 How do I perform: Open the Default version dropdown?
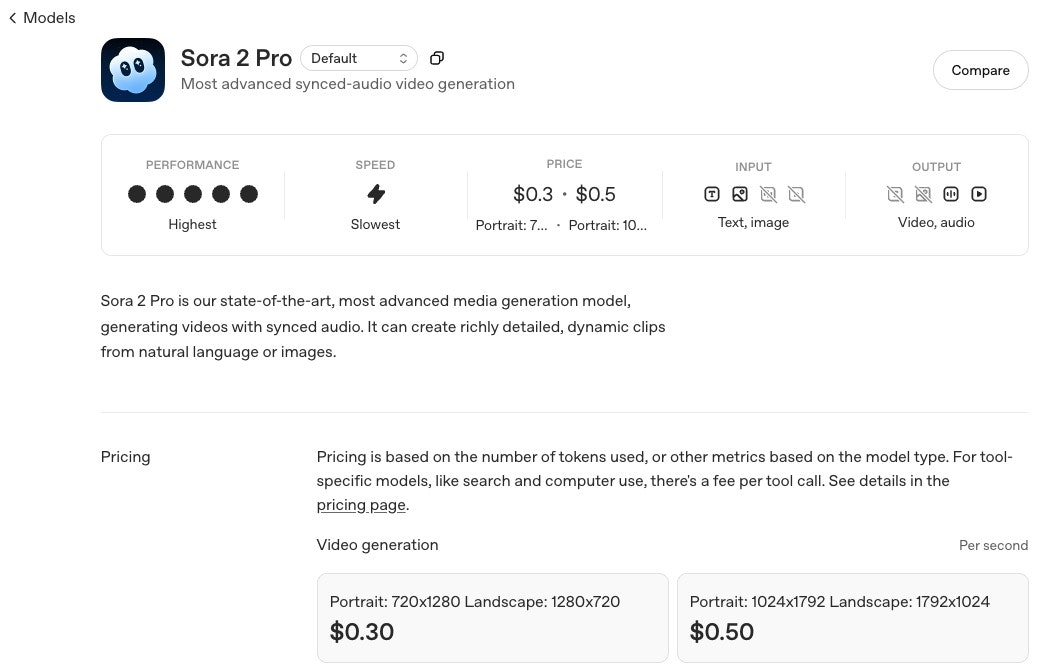click(359, 58)
